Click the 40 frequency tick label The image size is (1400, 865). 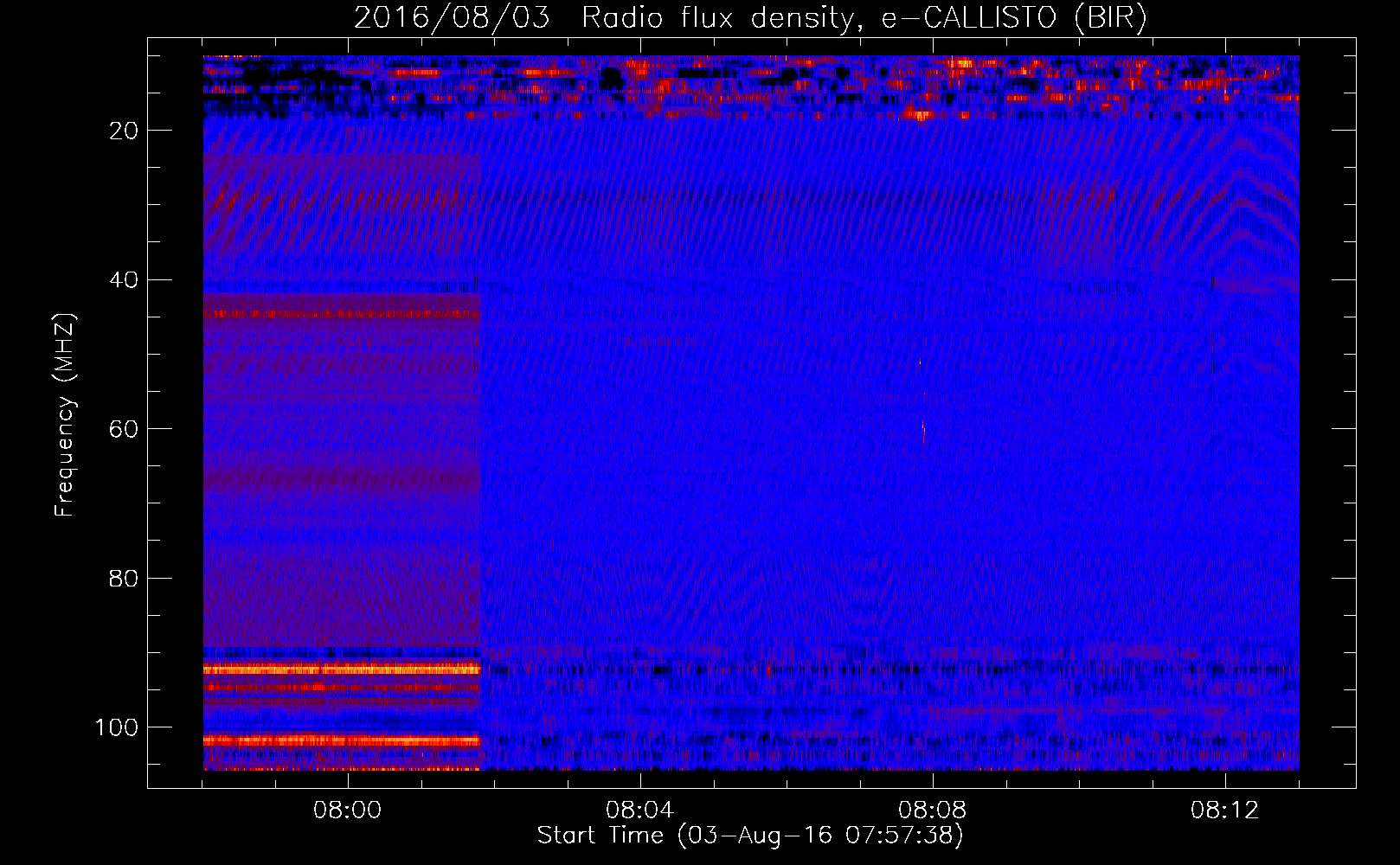[x=125, y=280]
